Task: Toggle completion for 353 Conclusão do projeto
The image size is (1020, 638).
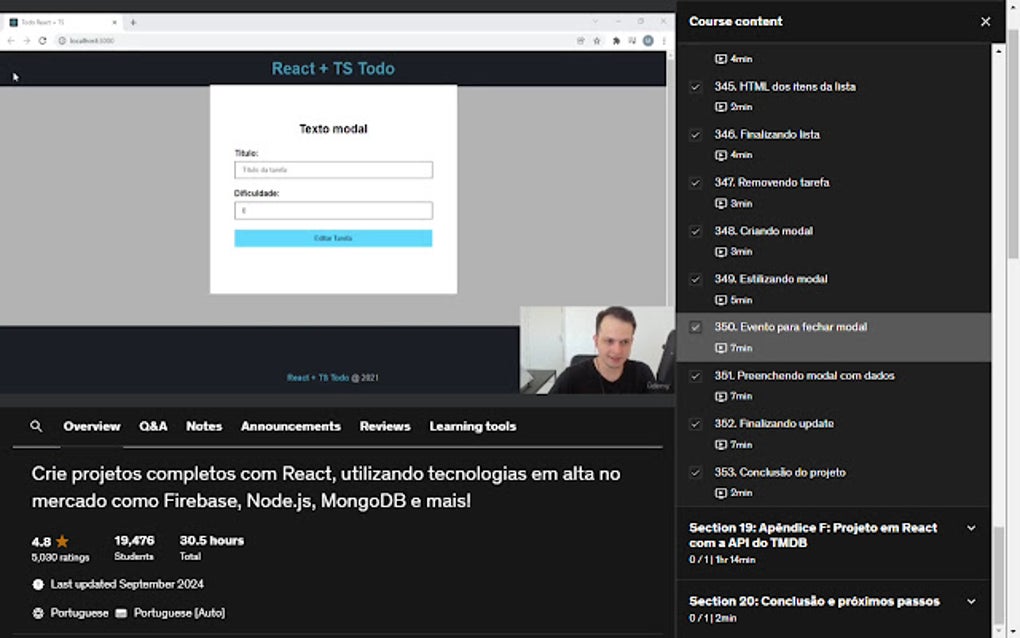Action: 695,472
